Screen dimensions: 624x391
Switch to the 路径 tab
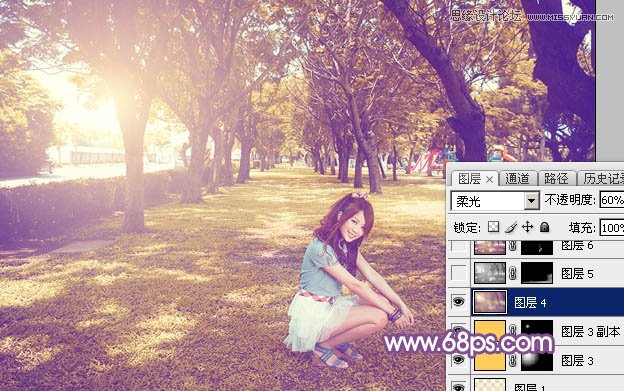556,179
